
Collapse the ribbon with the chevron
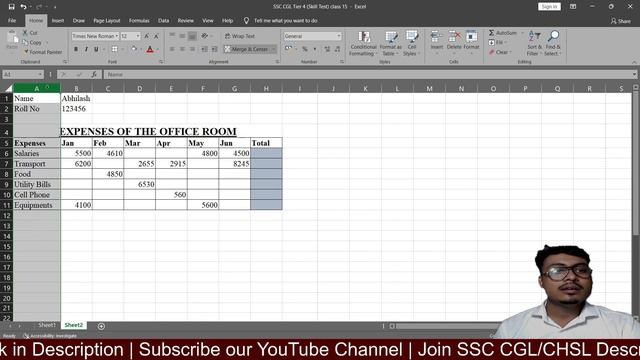(x=634, y=62)
